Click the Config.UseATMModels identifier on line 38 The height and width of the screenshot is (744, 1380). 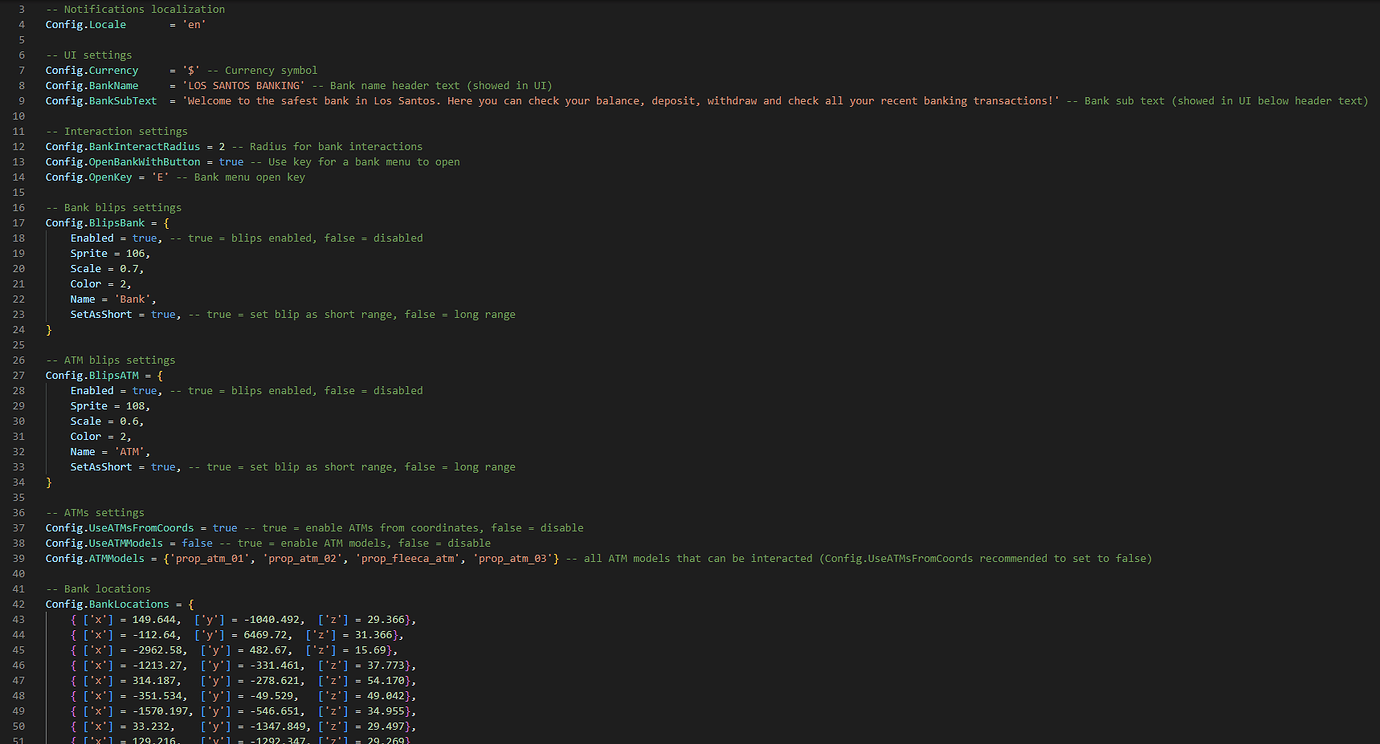[104, 542]
